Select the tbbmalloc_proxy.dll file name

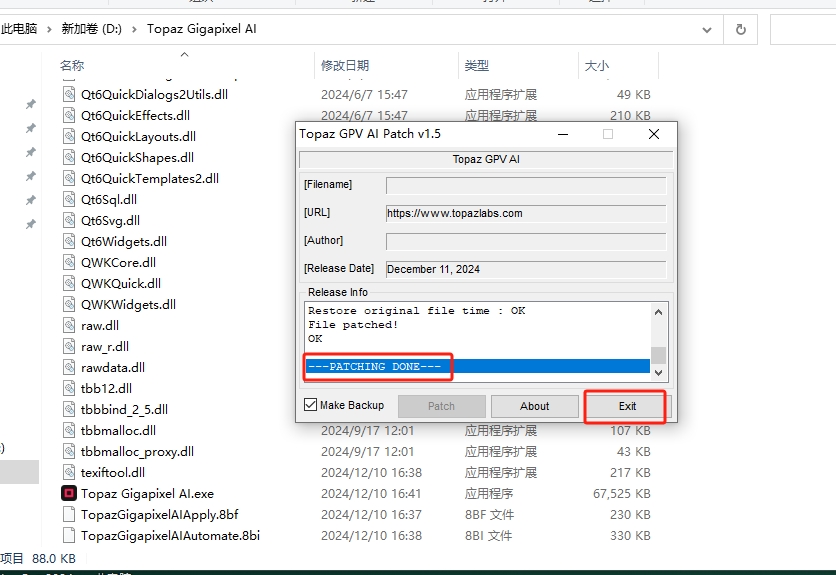click(137, 452)
